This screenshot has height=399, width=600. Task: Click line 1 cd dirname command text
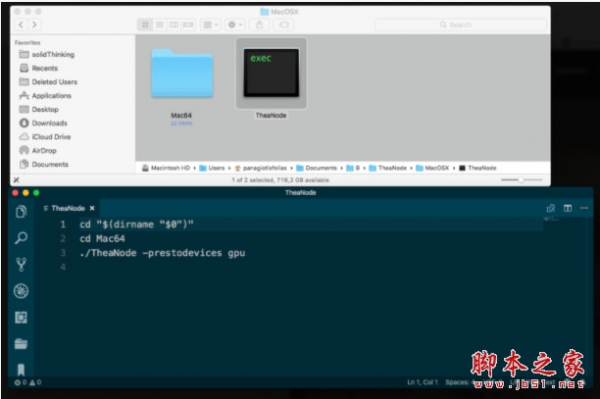137,225
